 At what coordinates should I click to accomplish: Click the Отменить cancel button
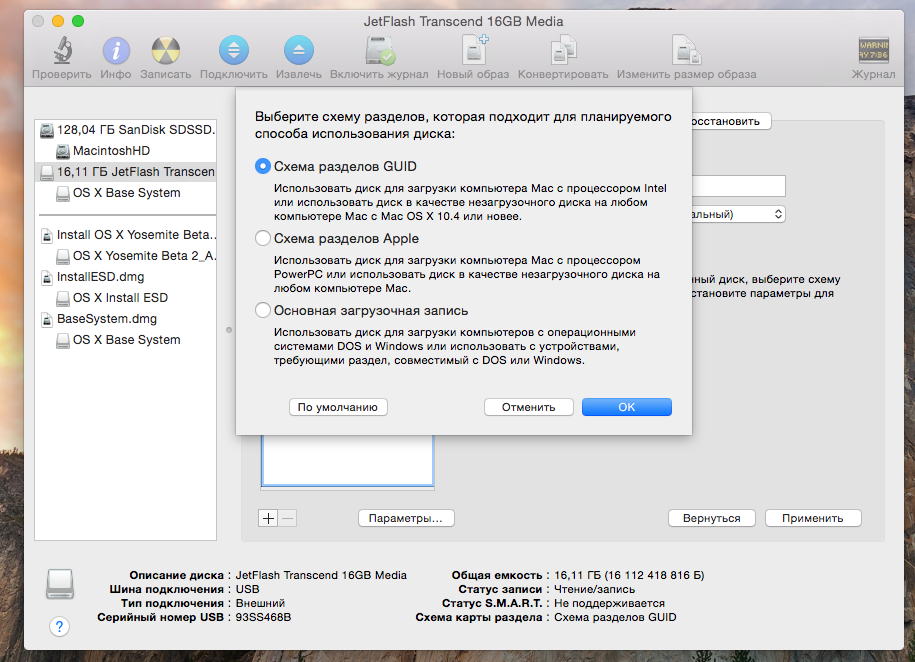point(528,407)
